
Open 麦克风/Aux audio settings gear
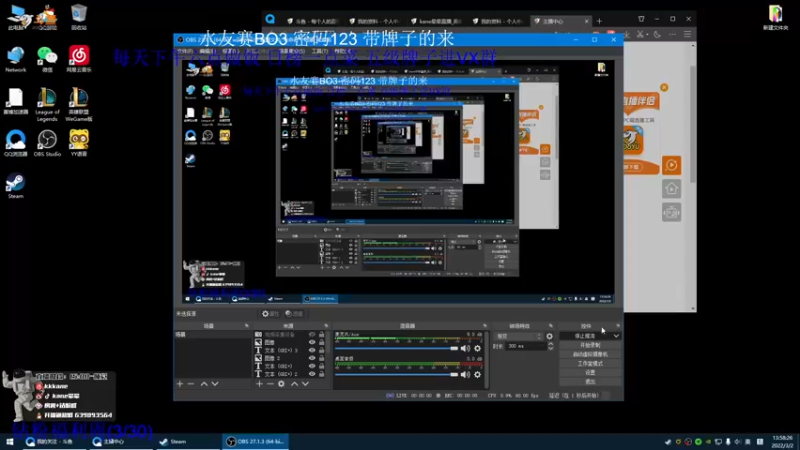[x=478, y=348]
